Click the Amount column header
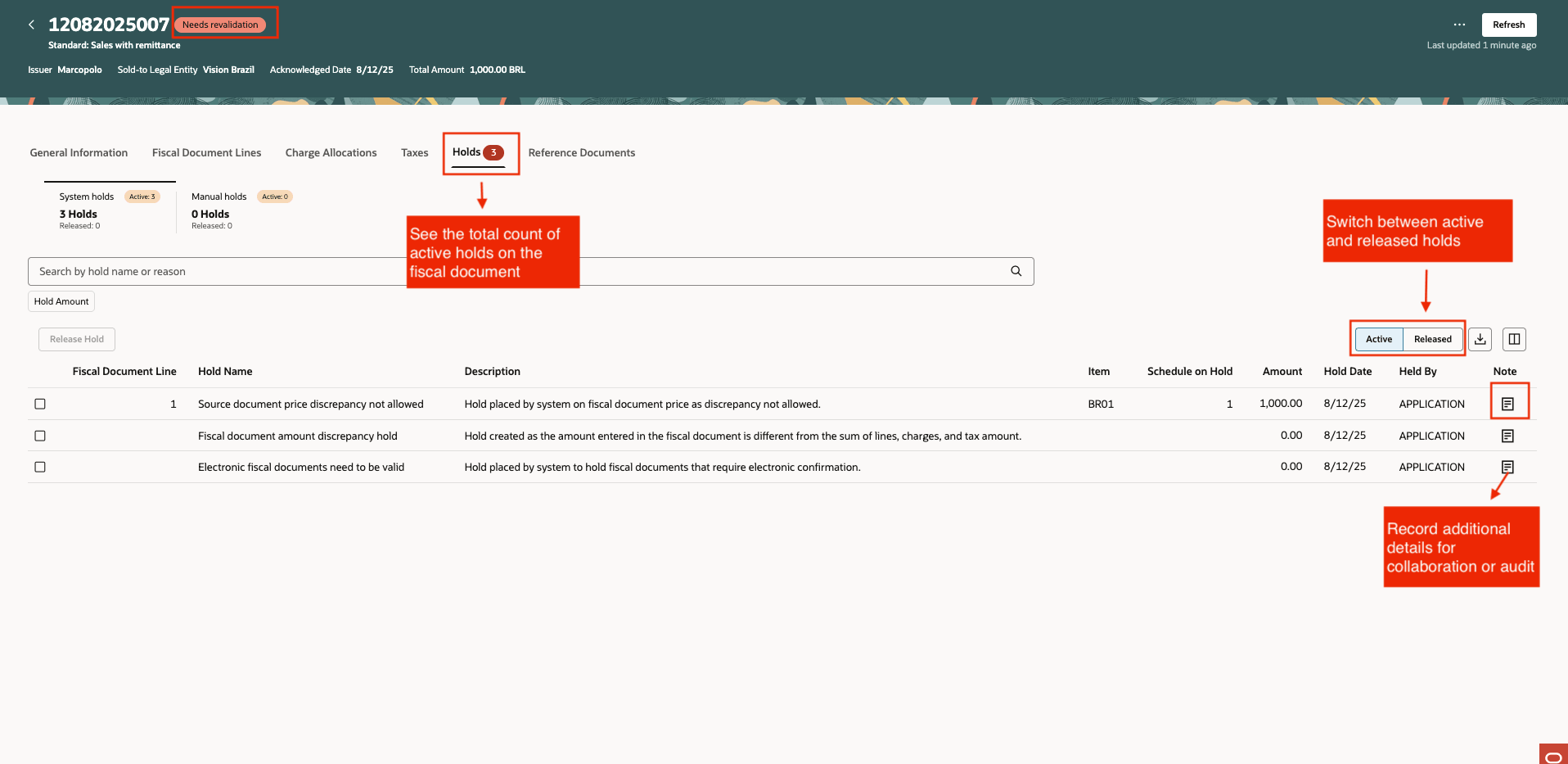Screen dimensions: 1568x764 [1282, 371]
